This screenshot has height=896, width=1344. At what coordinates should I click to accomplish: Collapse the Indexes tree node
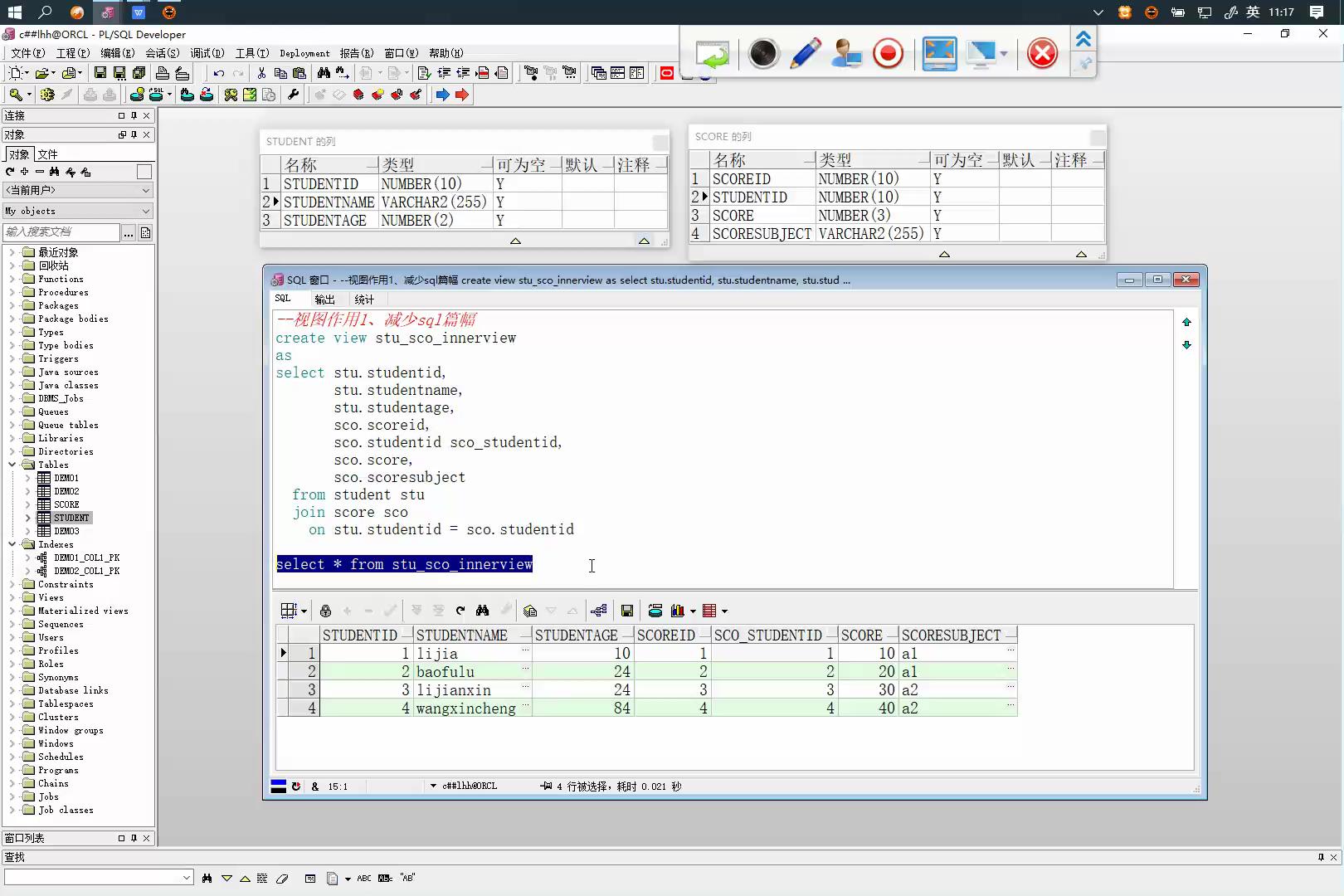point(12,544)
